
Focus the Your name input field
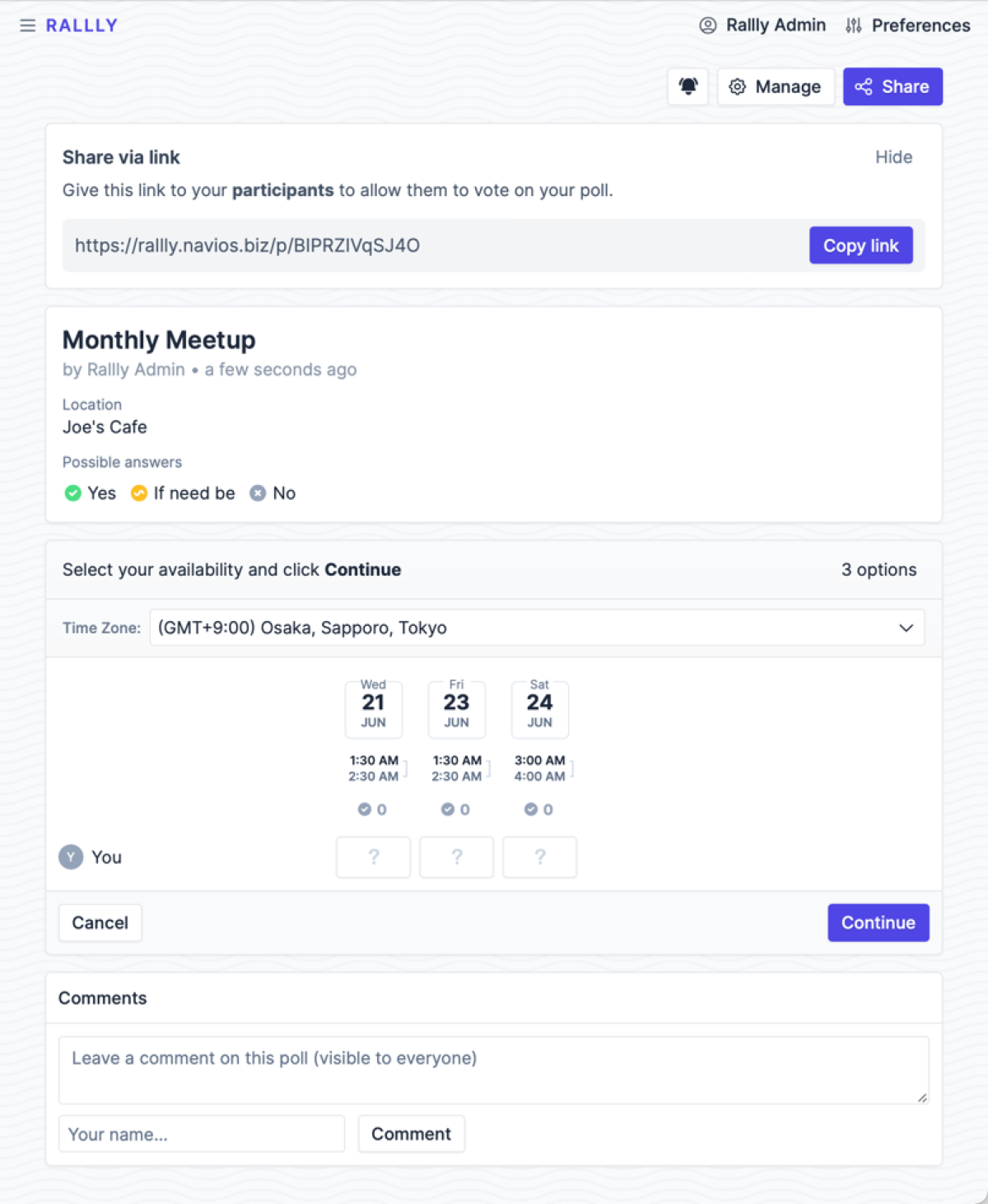[202, 1134]
